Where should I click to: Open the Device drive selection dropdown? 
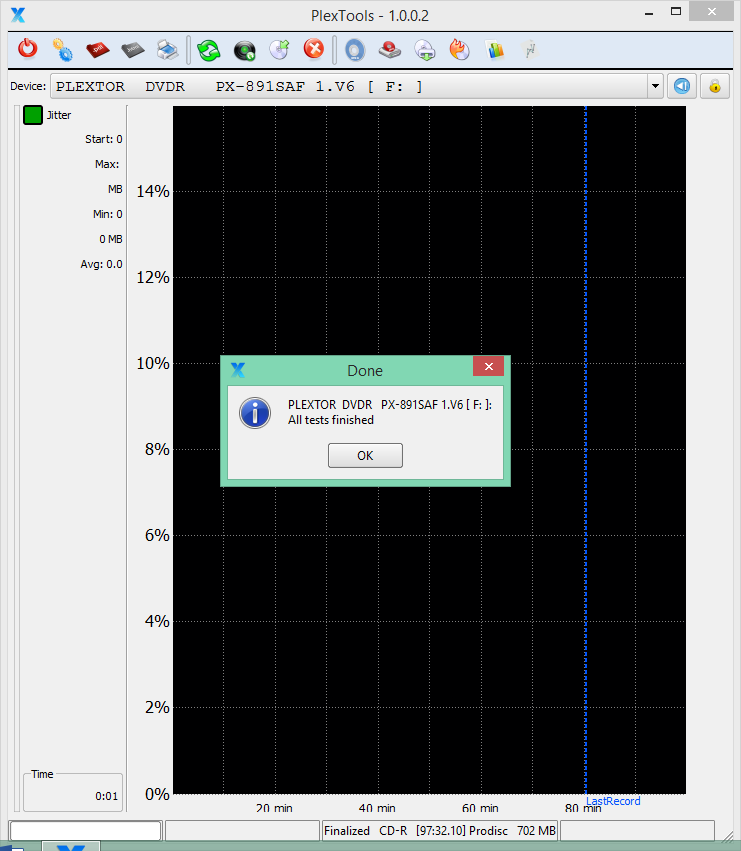coord(655,86)
